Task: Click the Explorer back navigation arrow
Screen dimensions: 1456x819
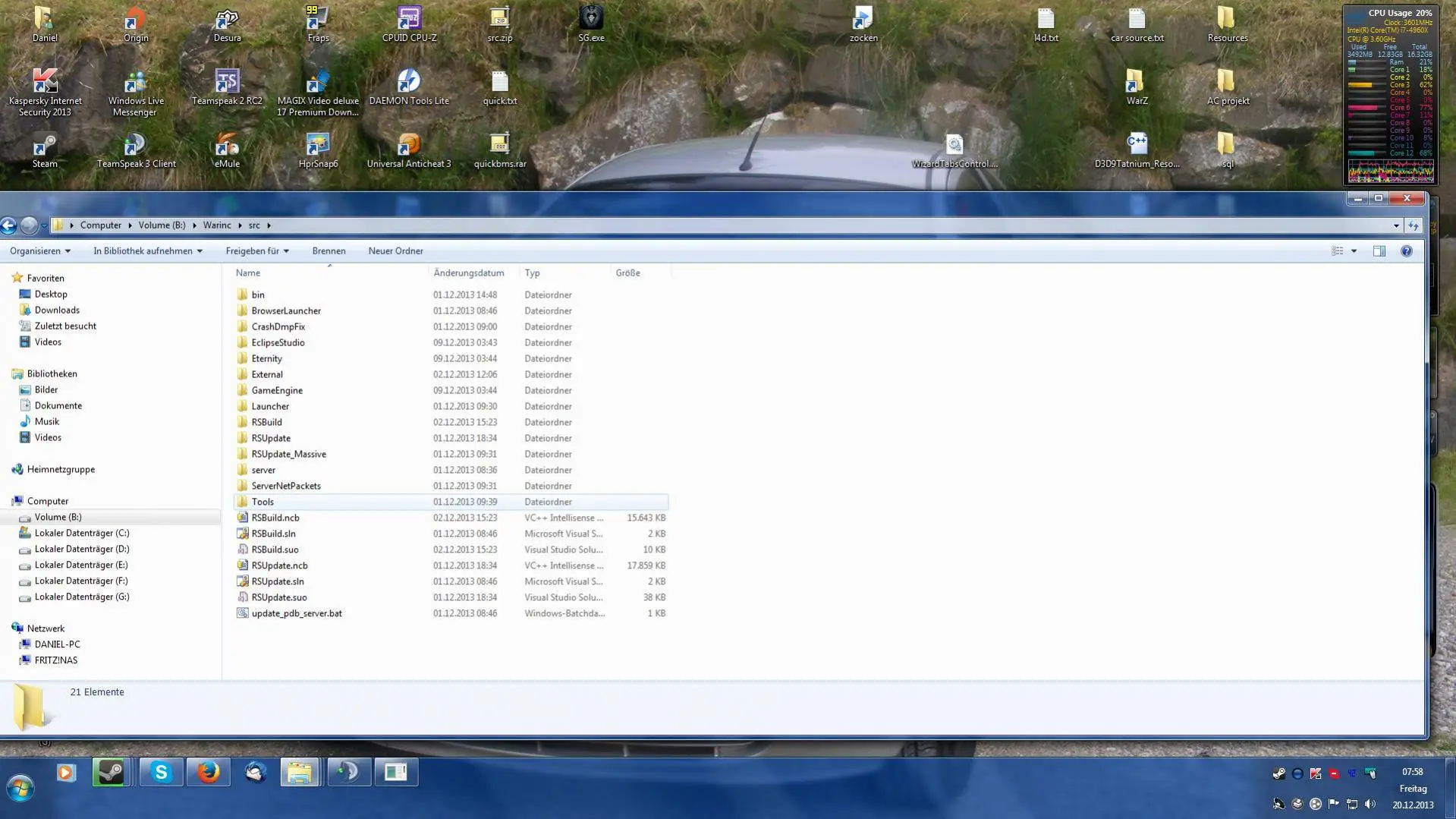Action: click(x=8, y=225)
